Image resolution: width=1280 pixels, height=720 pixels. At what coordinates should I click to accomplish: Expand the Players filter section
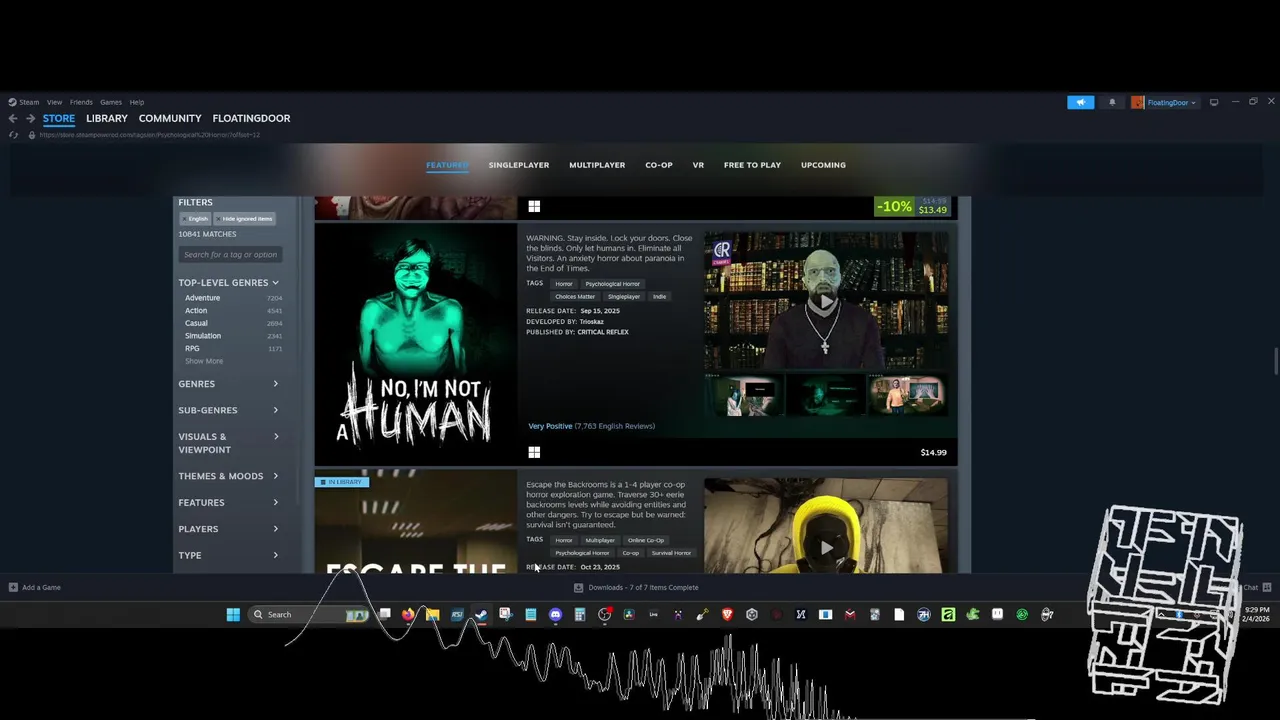pos(228,529)
